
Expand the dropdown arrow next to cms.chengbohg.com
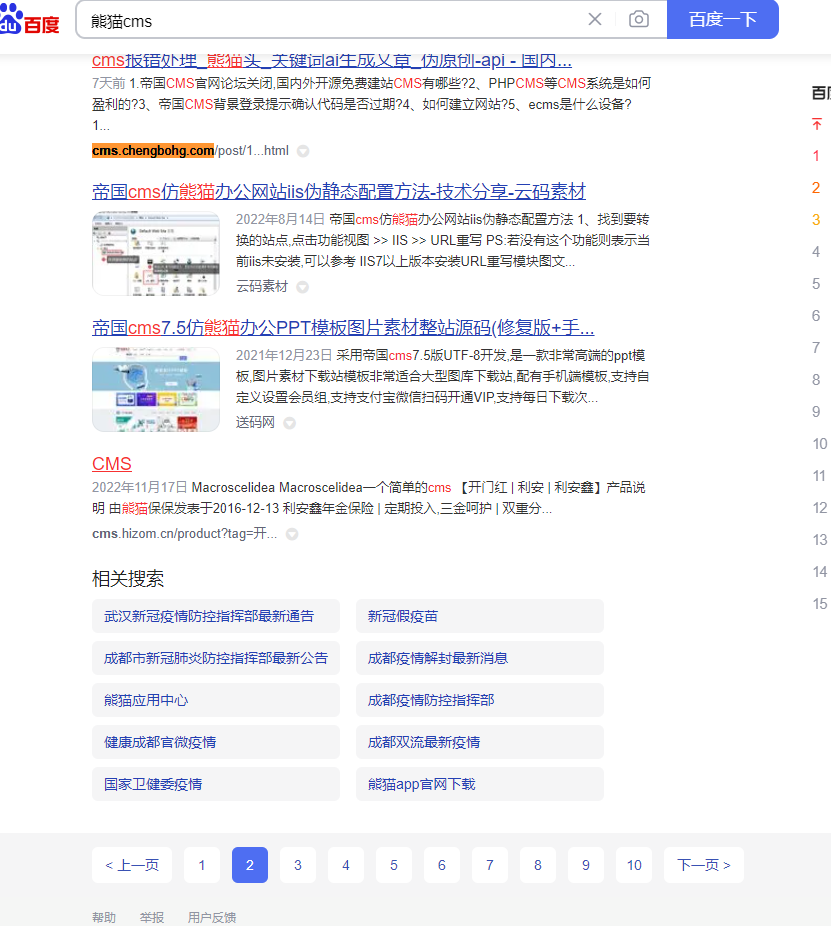[x=303, y=151]
